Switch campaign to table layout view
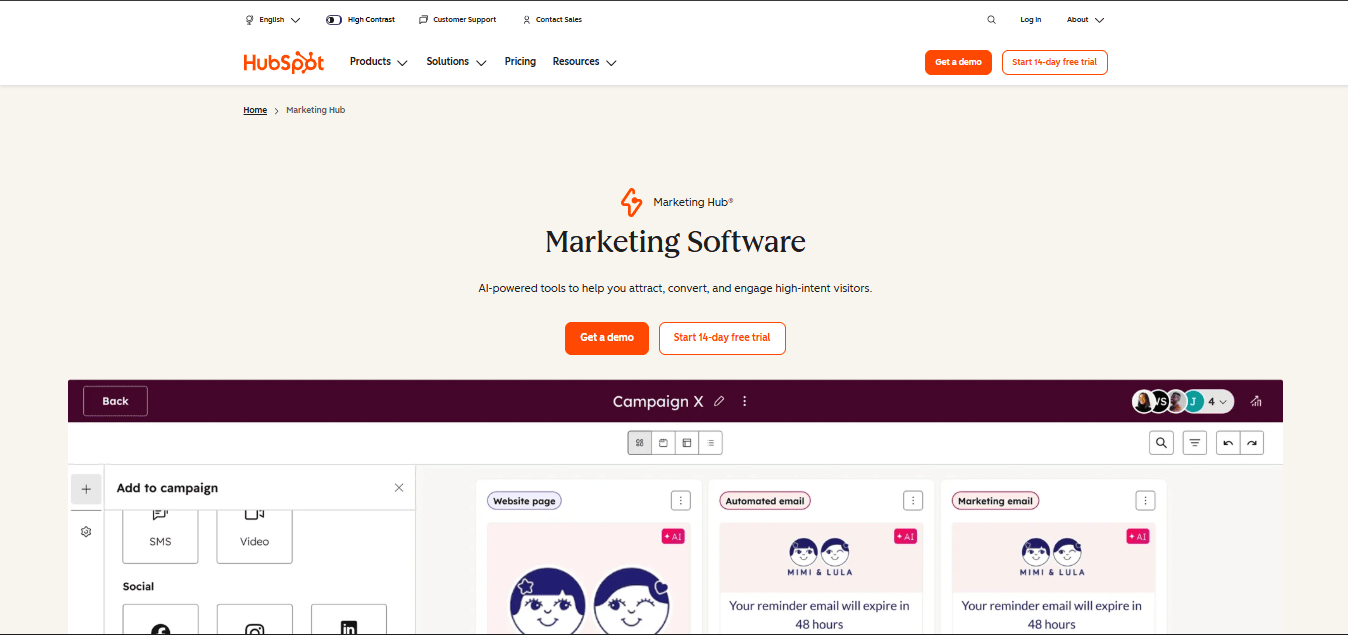 tap(687, 442)
